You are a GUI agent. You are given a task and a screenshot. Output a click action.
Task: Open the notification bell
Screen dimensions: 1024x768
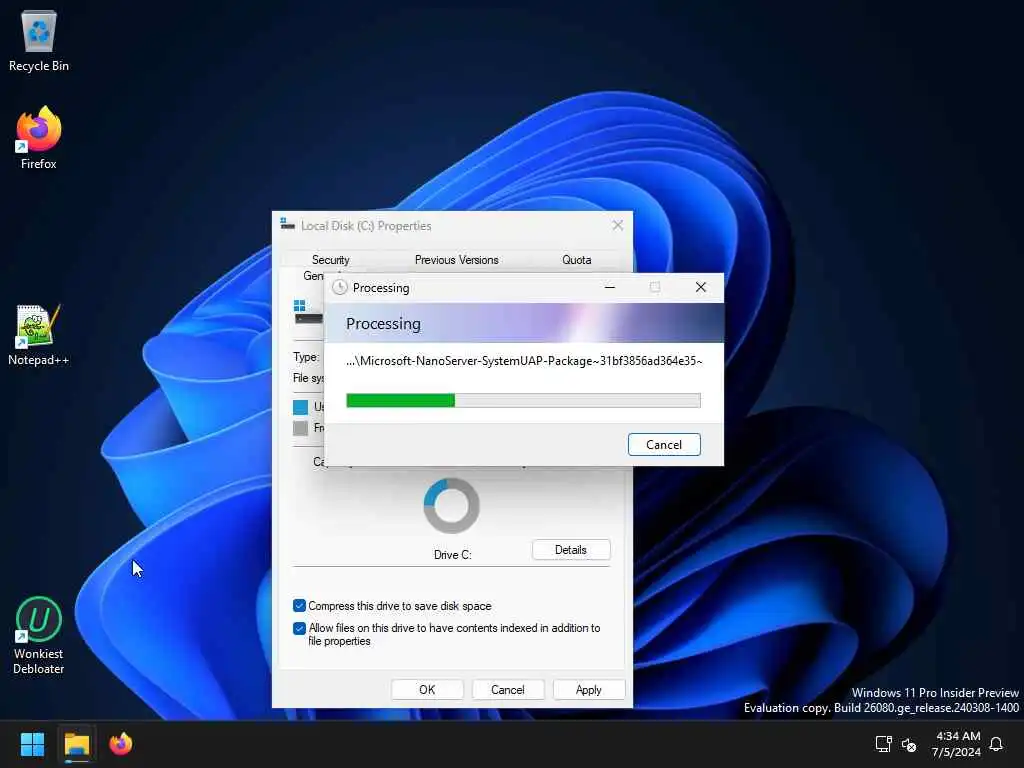tap(996, 744)
